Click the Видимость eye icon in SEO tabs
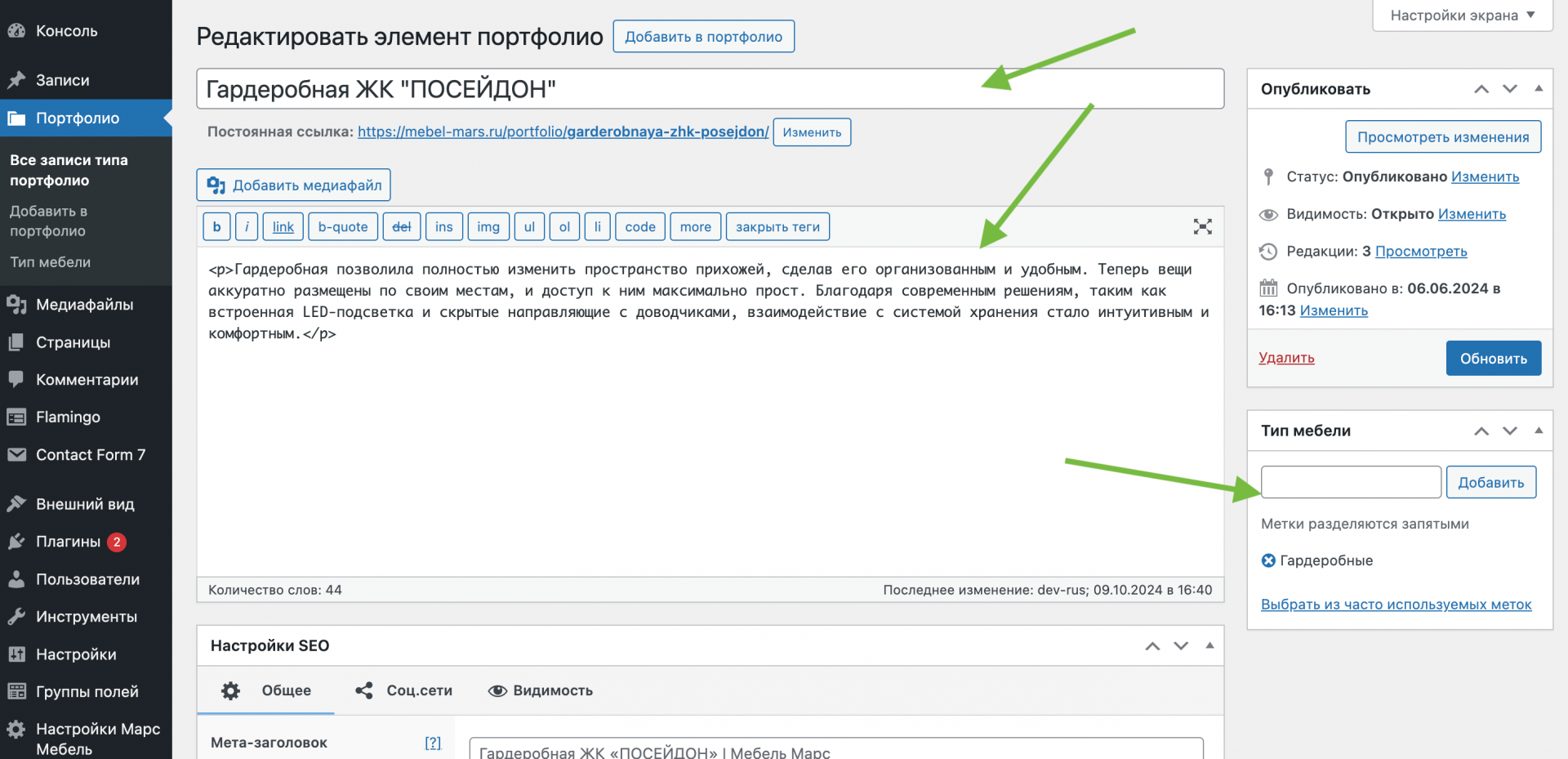1568x759 pixels. click(497, 691)
